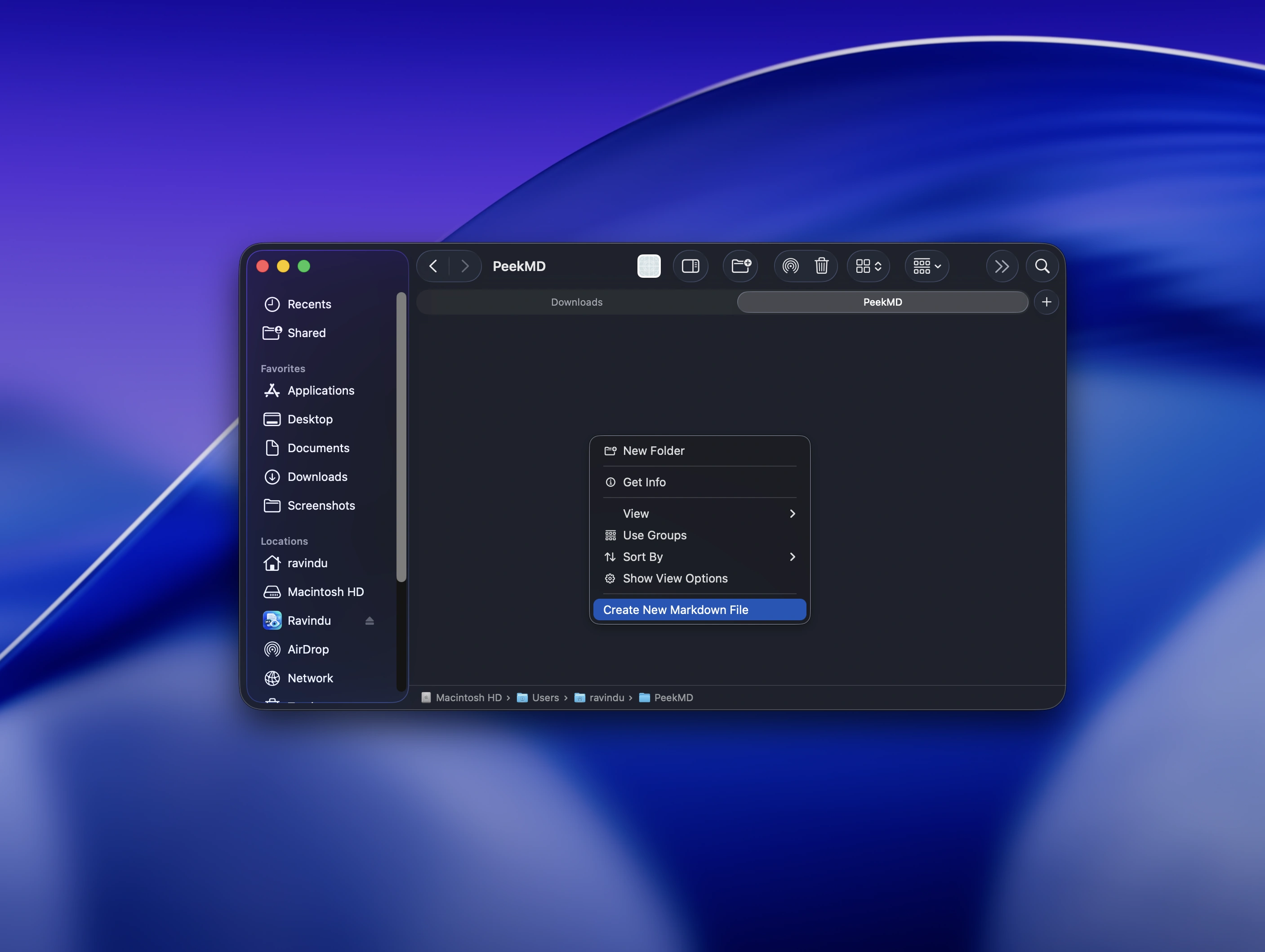Screen dimensions: 1265x952
Task: Click the Desktop icon in sidebar
Action: pos(272,419)
